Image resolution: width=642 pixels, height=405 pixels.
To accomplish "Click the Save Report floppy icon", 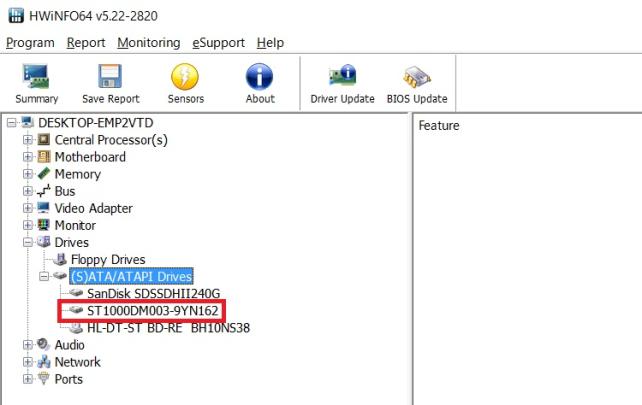I will click(x=110, y=77).
